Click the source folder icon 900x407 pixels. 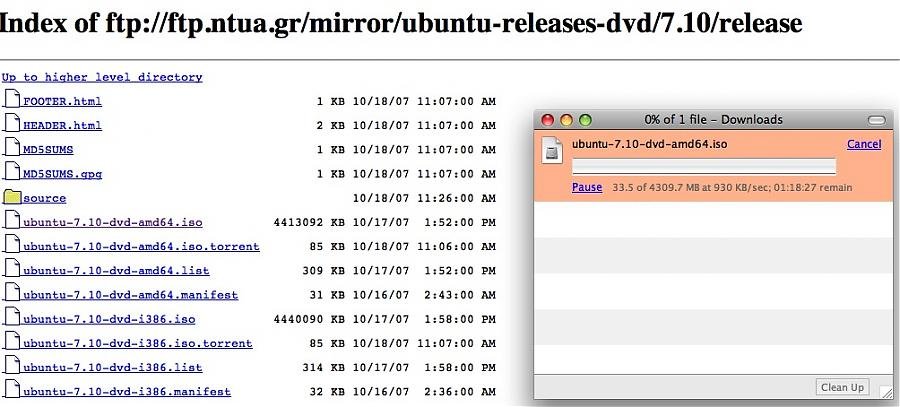pos(12,197)
